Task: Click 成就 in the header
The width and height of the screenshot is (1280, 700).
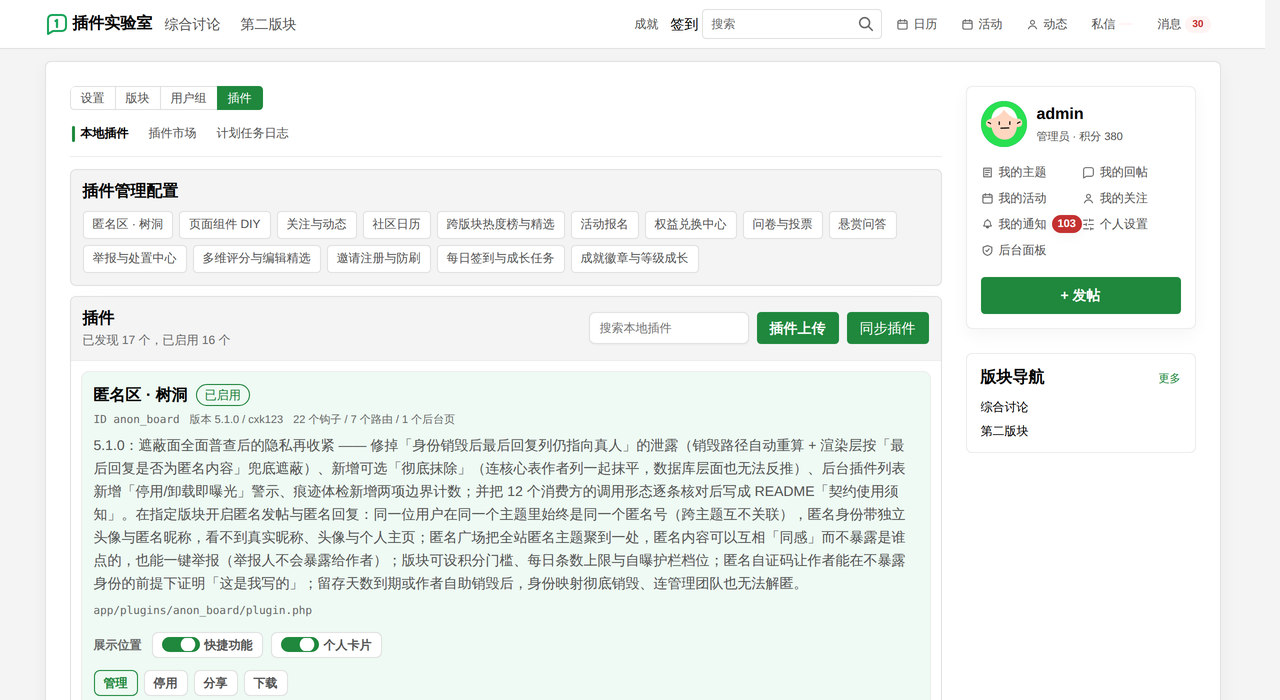Action: pos(646,24)
